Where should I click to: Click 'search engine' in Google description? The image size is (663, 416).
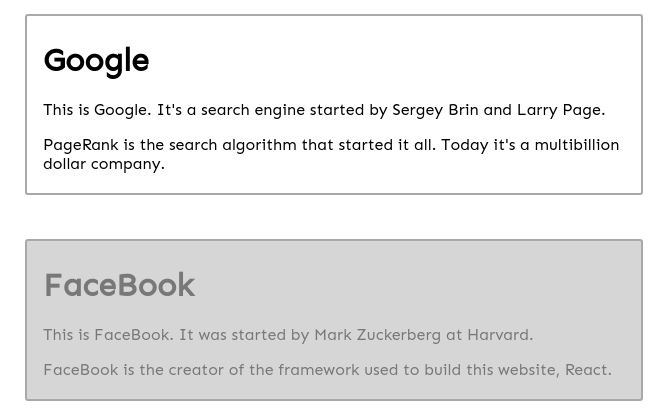click(253, 110)
